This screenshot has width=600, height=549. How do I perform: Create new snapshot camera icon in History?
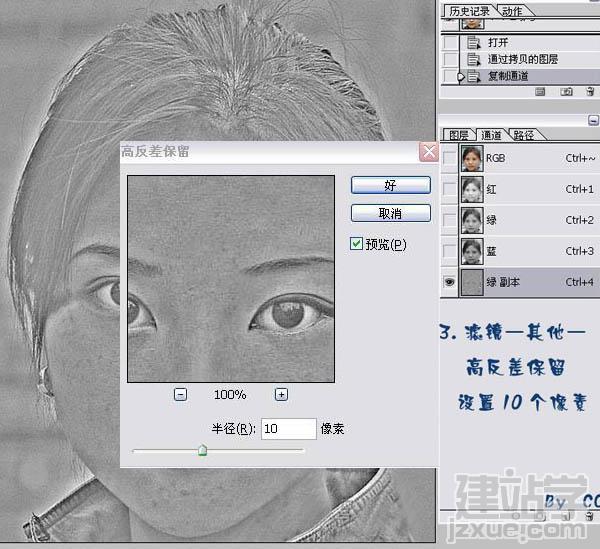click(566, 91)
